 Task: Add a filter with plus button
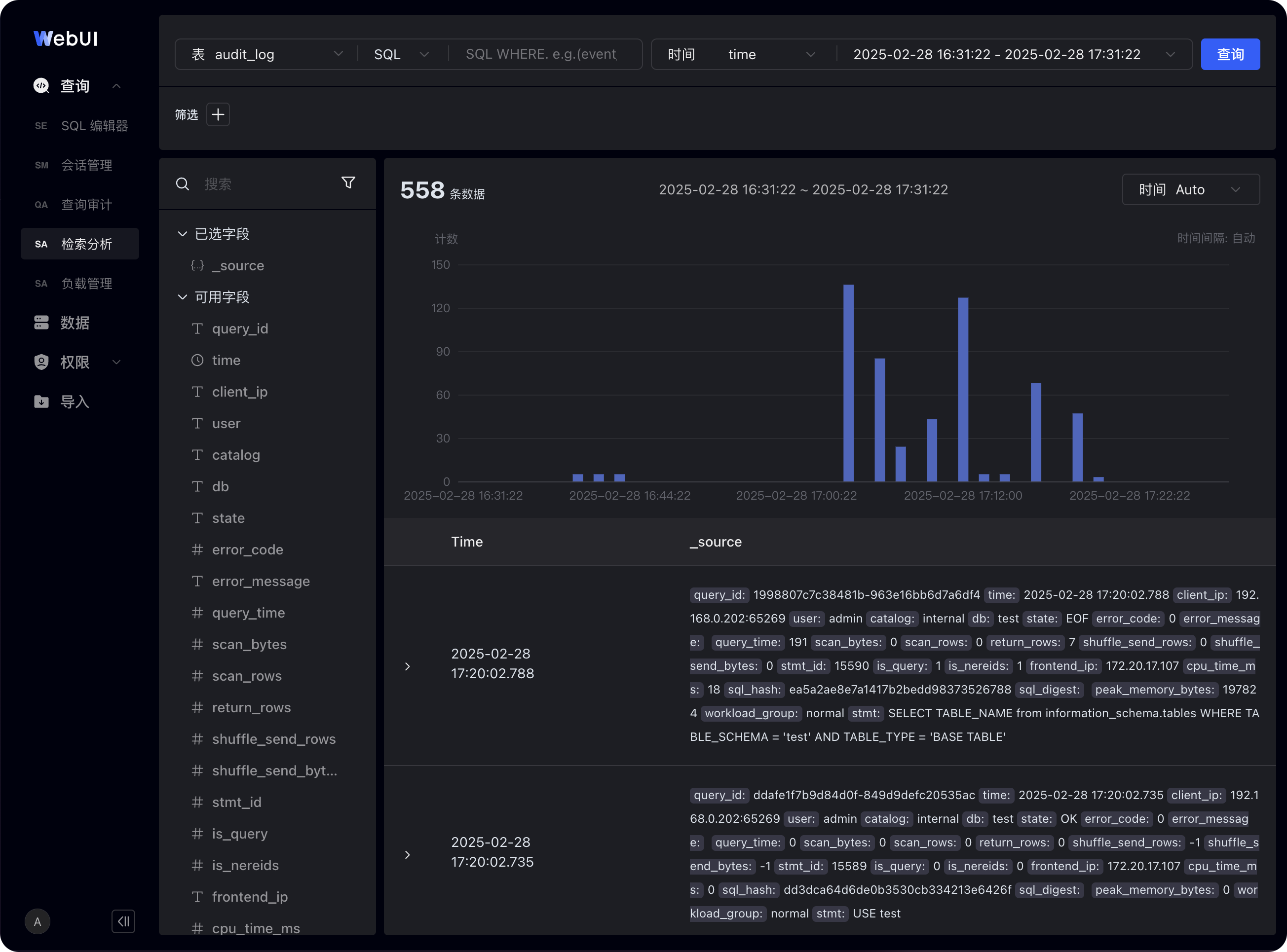pos(218,114)
